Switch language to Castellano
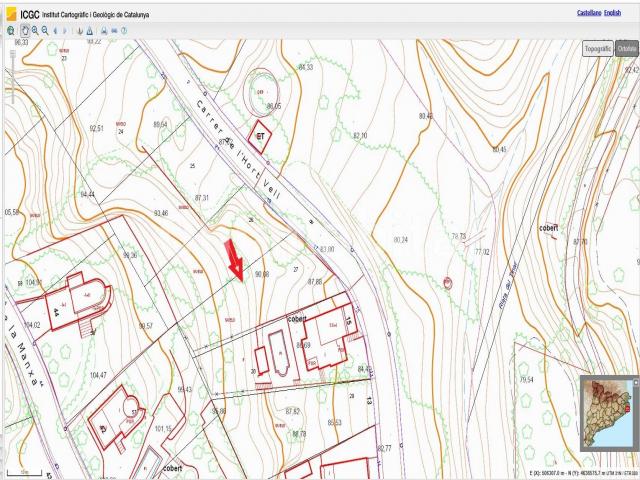 pyautogui.click(x=592, y=13)
